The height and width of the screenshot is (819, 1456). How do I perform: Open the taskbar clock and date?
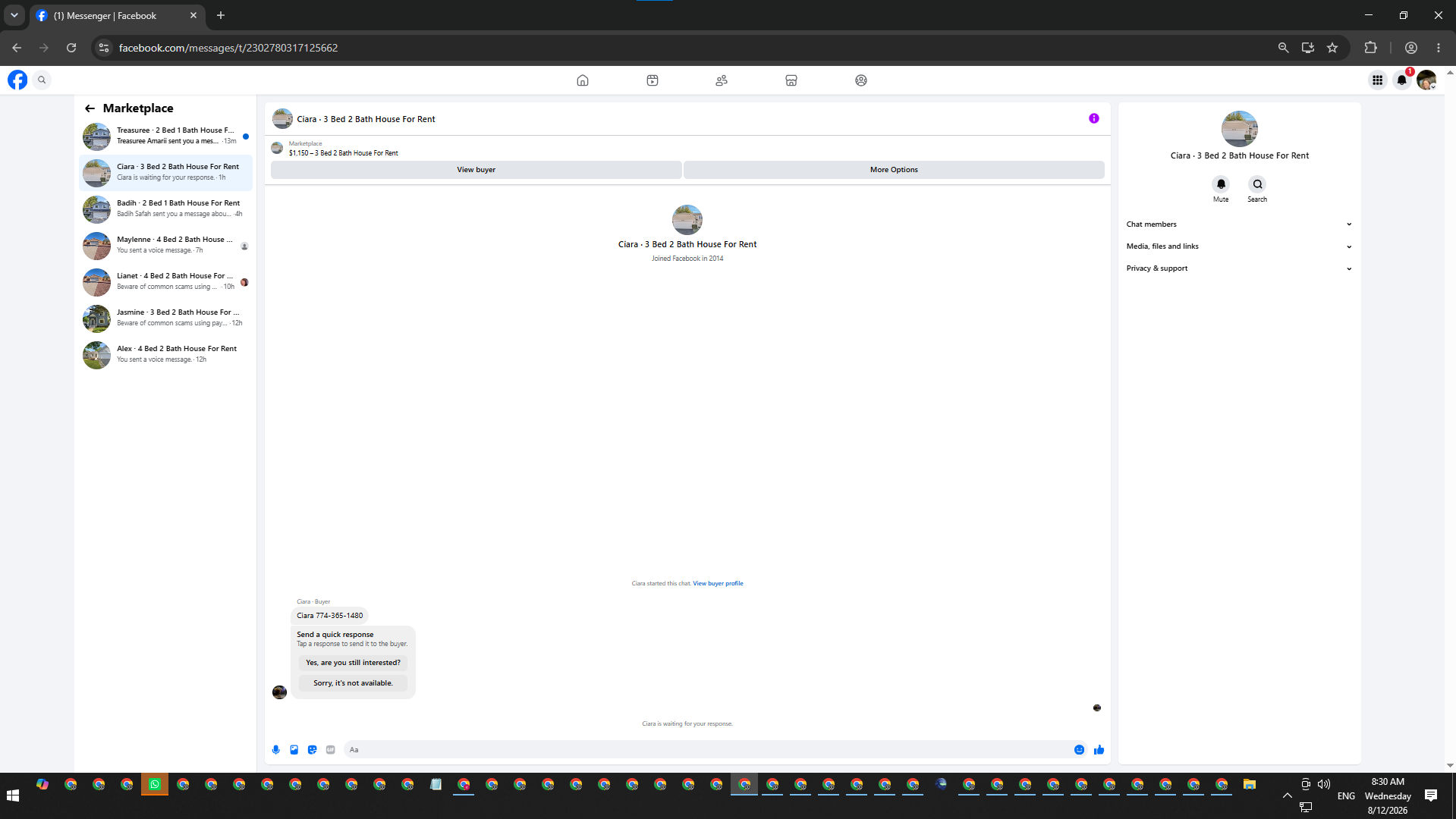tap(1388, 795)
